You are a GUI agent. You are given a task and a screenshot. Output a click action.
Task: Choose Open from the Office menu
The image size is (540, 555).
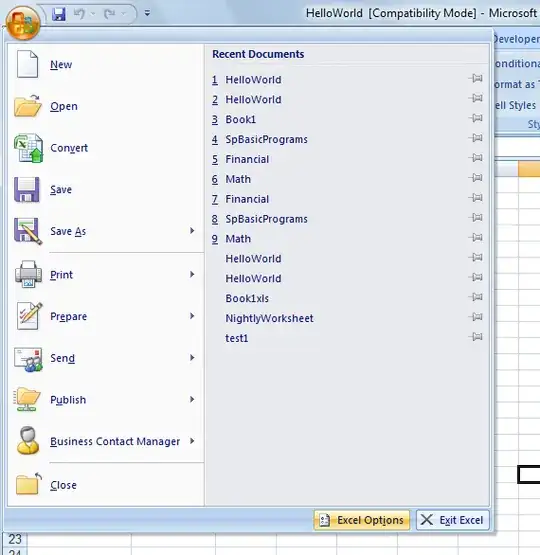coord(105,106)
